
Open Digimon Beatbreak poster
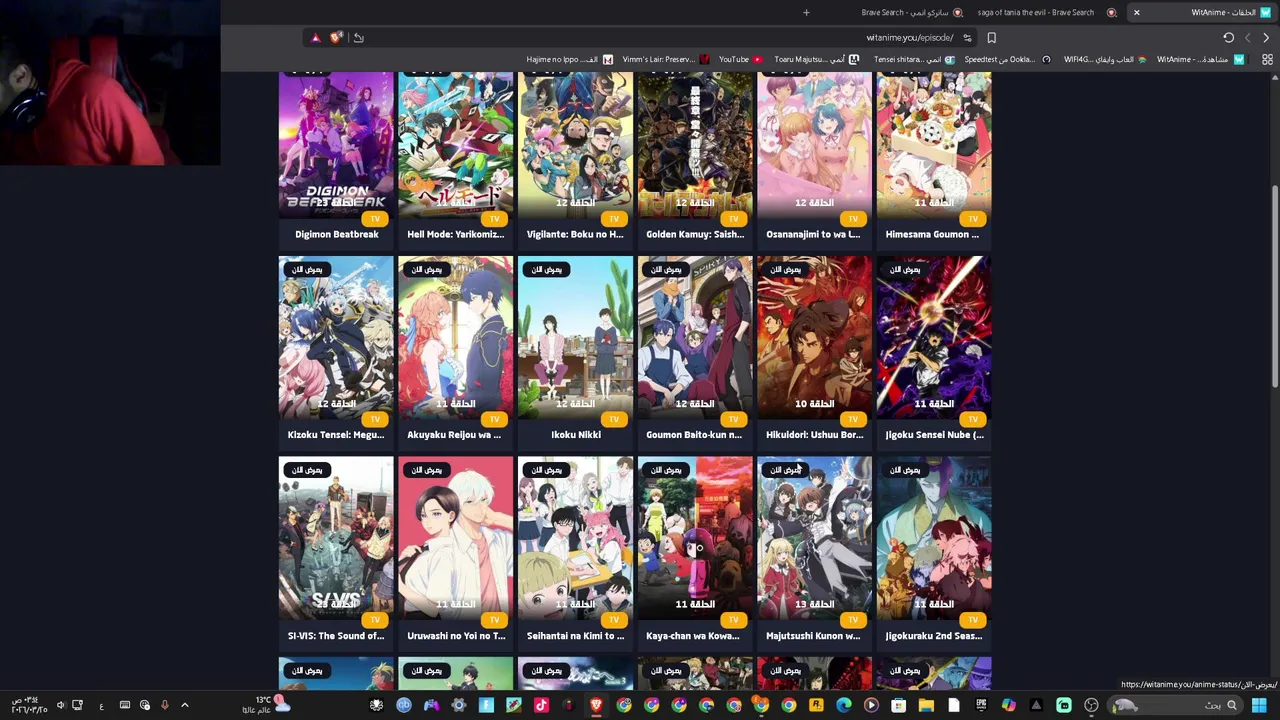tap(336, 144)
